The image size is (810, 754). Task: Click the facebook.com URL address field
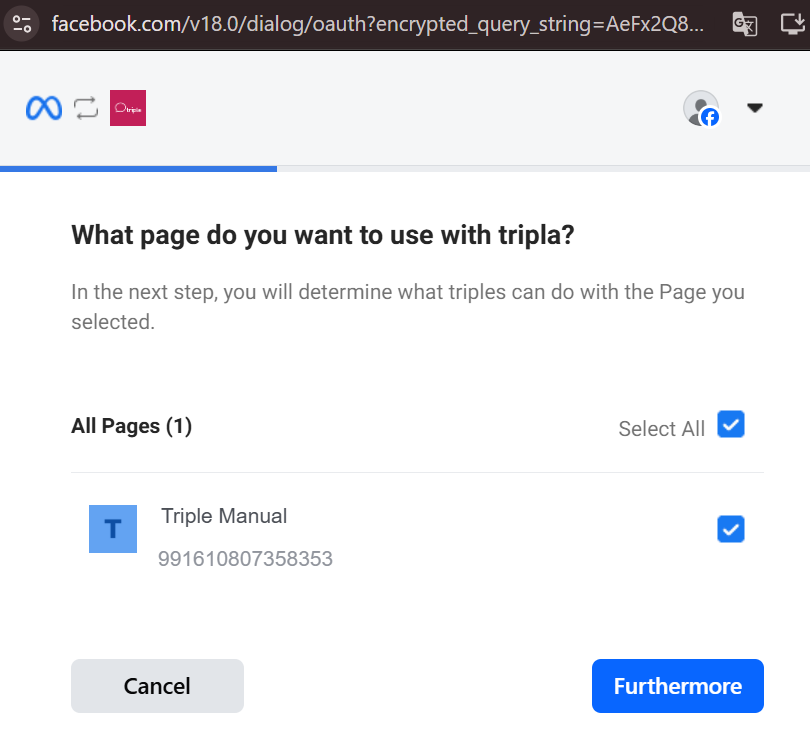coord(378,24)
